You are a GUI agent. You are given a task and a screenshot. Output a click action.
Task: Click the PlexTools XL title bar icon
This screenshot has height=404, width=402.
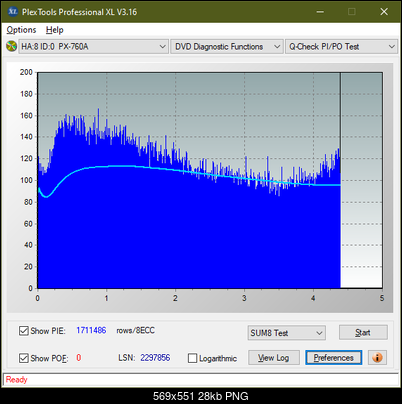click(12, 12)
